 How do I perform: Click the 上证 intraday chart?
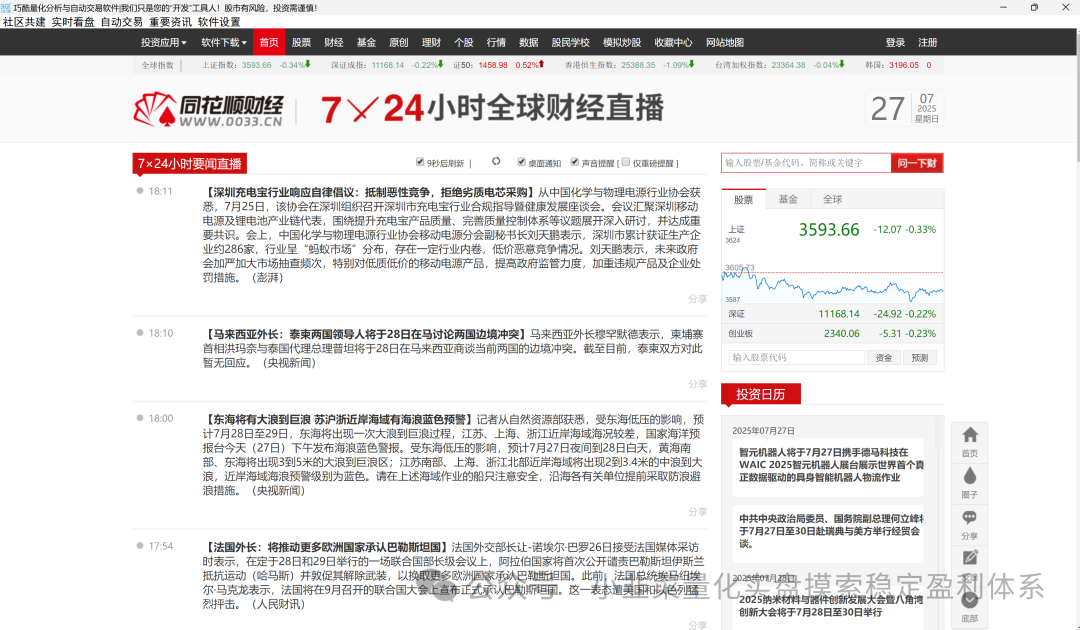pyautogui.click(x=832, y=284)
